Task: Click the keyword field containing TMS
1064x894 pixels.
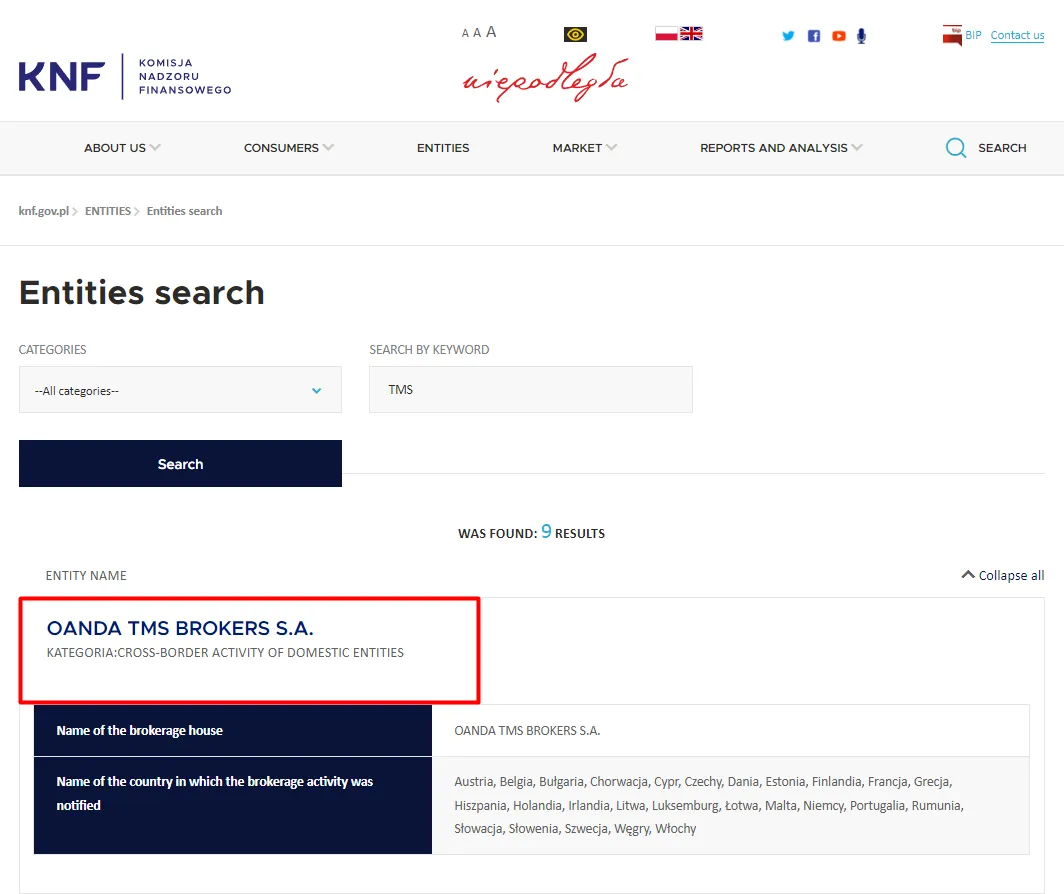Action: tap(531, 390)
